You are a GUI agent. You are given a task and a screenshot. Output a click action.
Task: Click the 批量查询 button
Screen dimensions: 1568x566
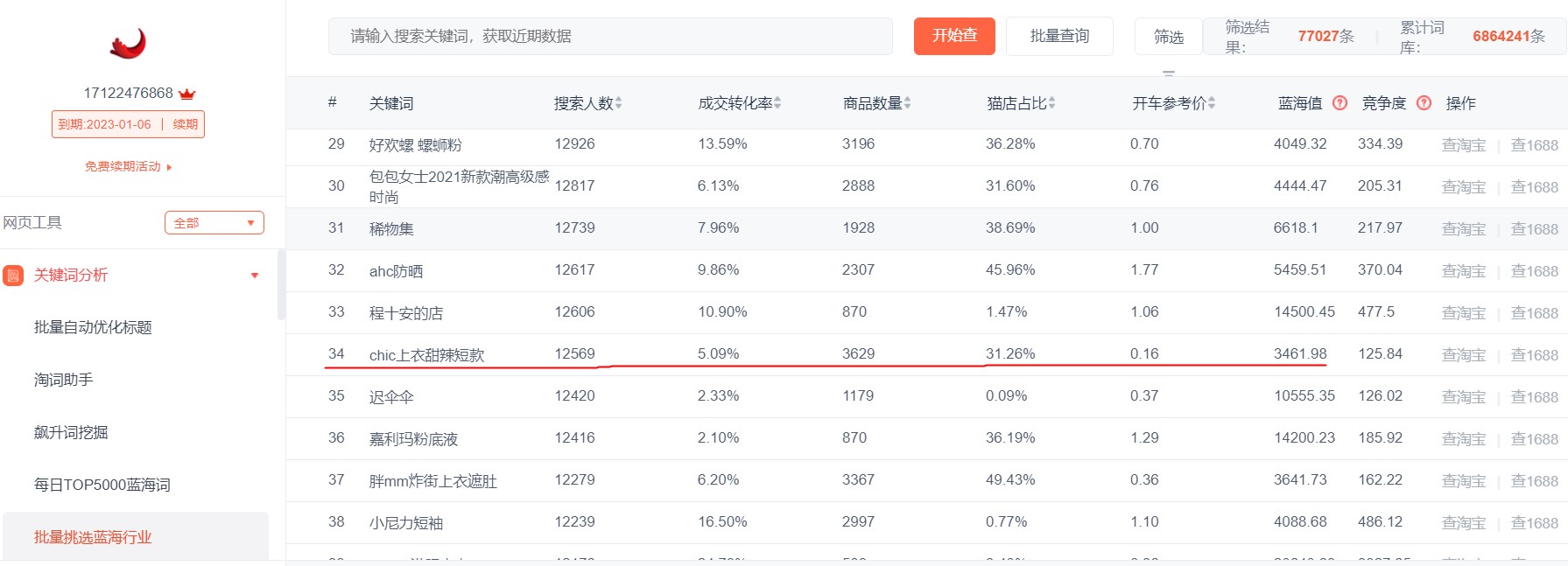point(1059,36)
